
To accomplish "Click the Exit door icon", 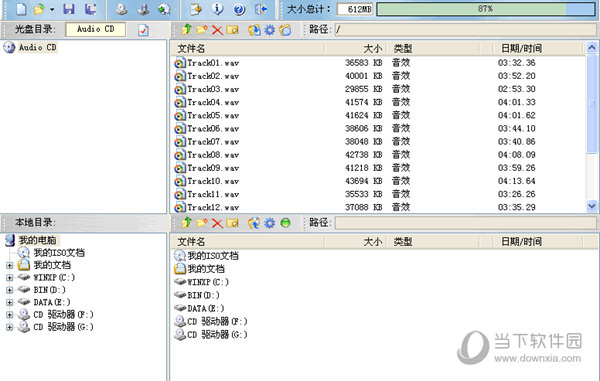I will tap(261, 9).
